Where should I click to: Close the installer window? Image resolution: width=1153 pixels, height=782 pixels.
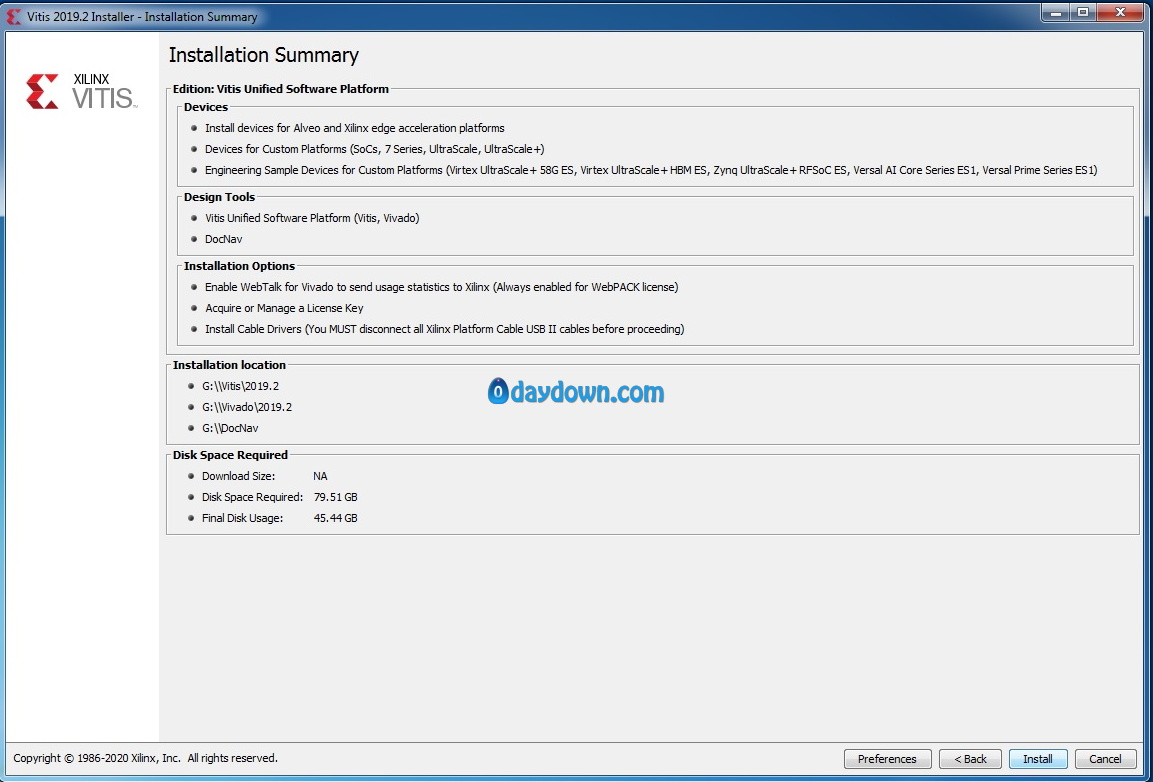(1121, 12)
